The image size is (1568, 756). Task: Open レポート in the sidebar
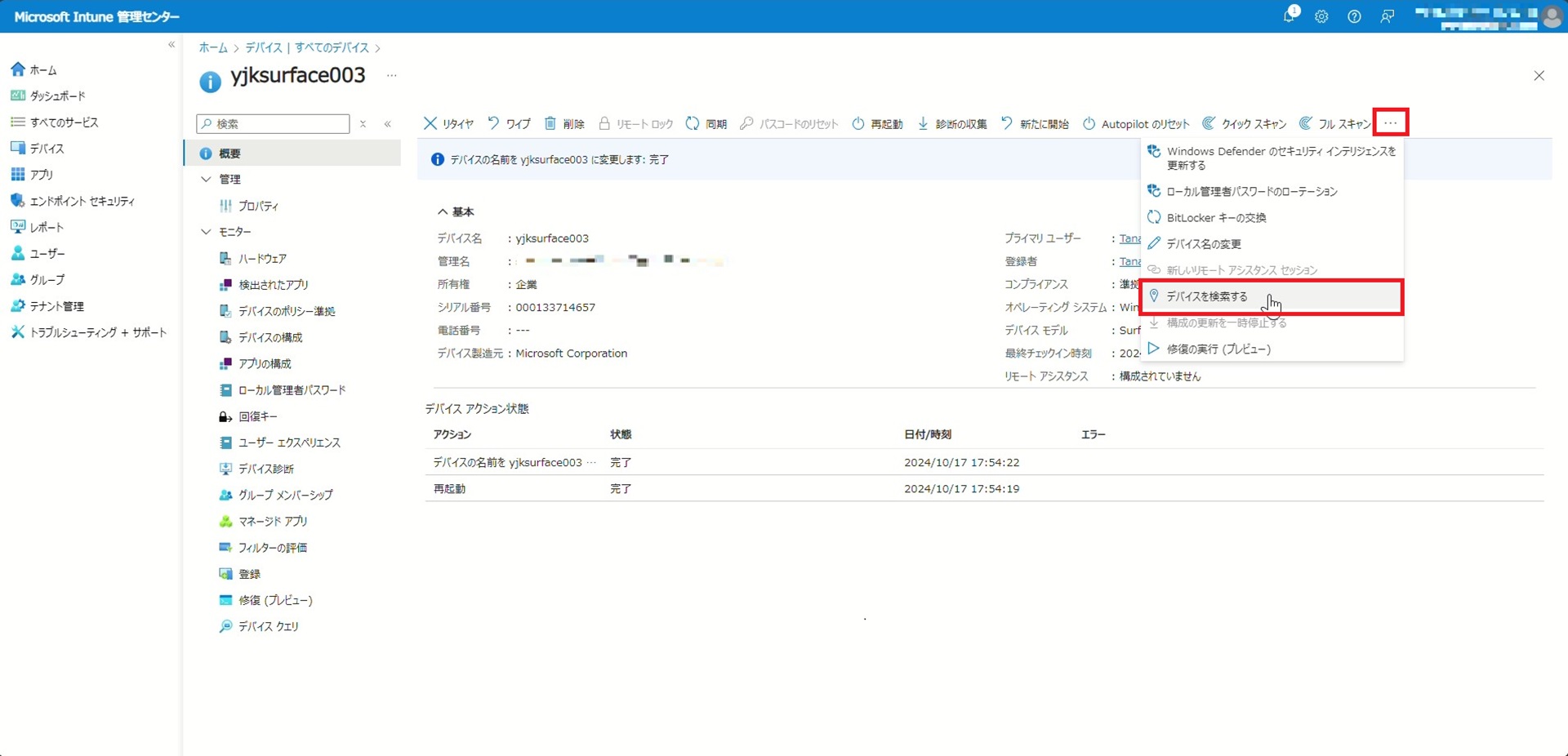tap(37, 227)
